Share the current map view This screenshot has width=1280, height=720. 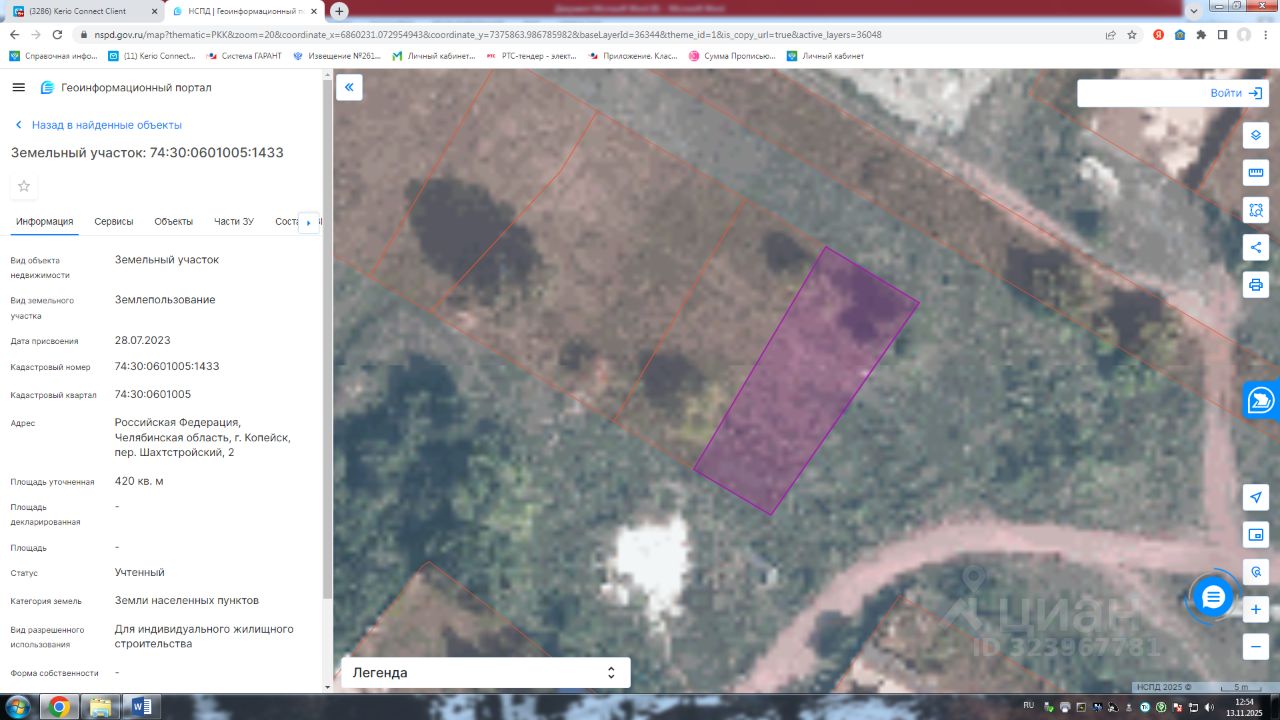[1256, 247]
